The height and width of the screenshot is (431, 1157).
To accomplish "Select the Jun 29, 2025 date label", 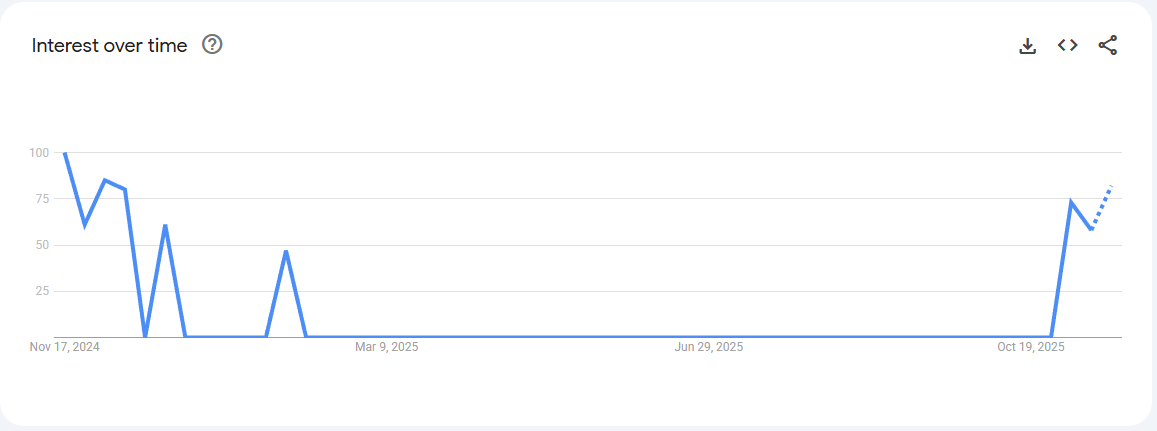I will pyautogui.click(x=709, y=347).
